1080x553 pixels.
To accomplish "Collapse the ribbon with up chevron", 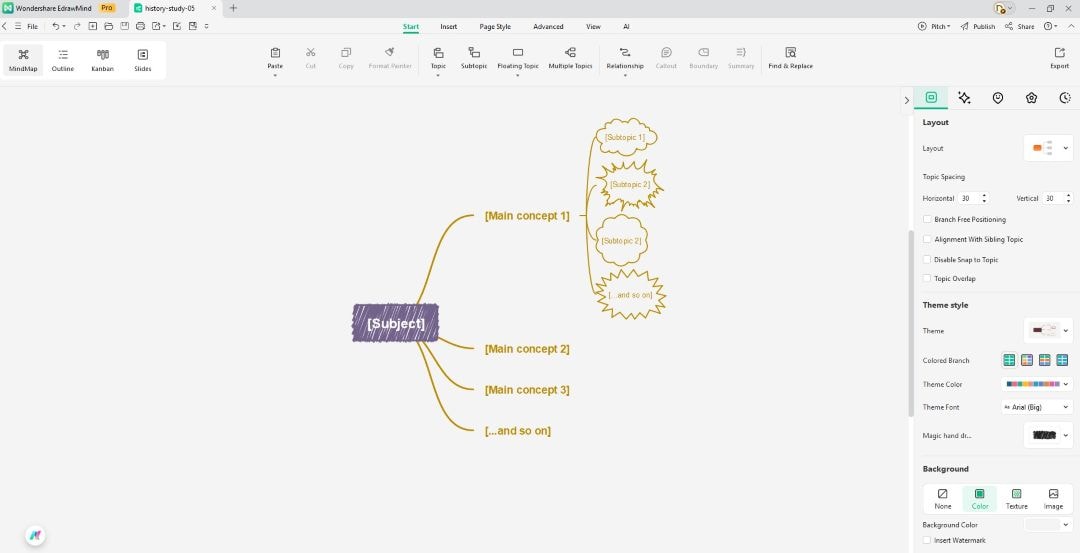I will 1072,26.
